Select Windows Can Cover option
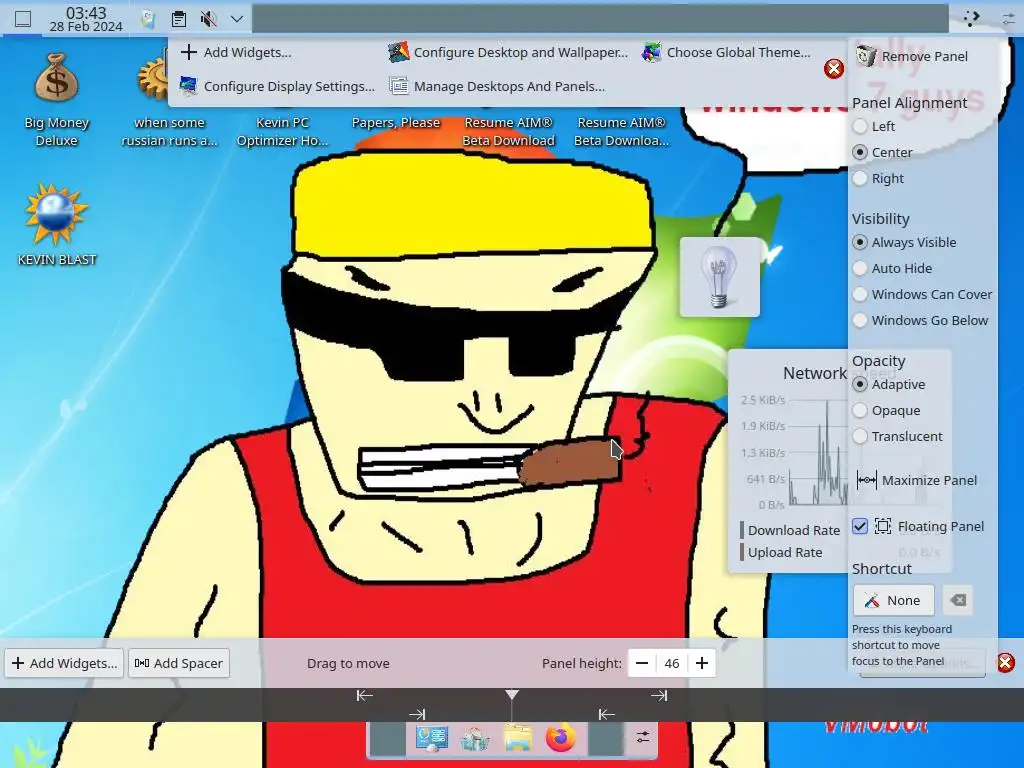 click(922, 295)
